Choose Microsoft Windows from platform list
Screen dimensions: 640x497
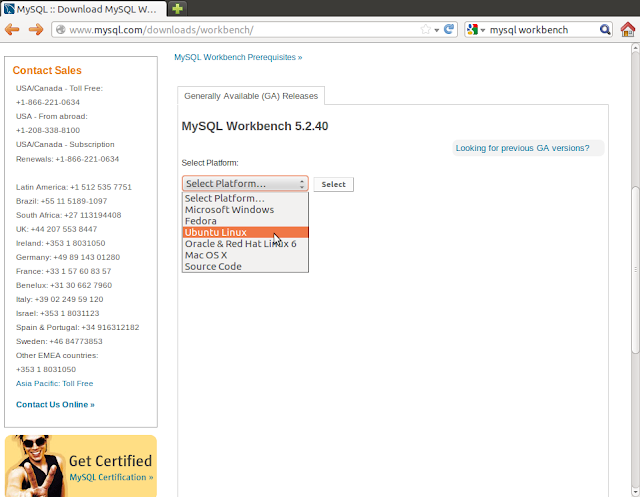click(x=245, y=210)
